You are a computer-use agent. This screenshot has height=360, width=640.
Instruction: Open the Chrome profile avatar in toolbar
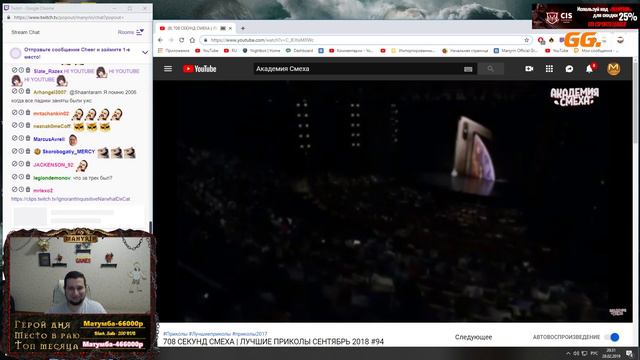pos(620,40)
